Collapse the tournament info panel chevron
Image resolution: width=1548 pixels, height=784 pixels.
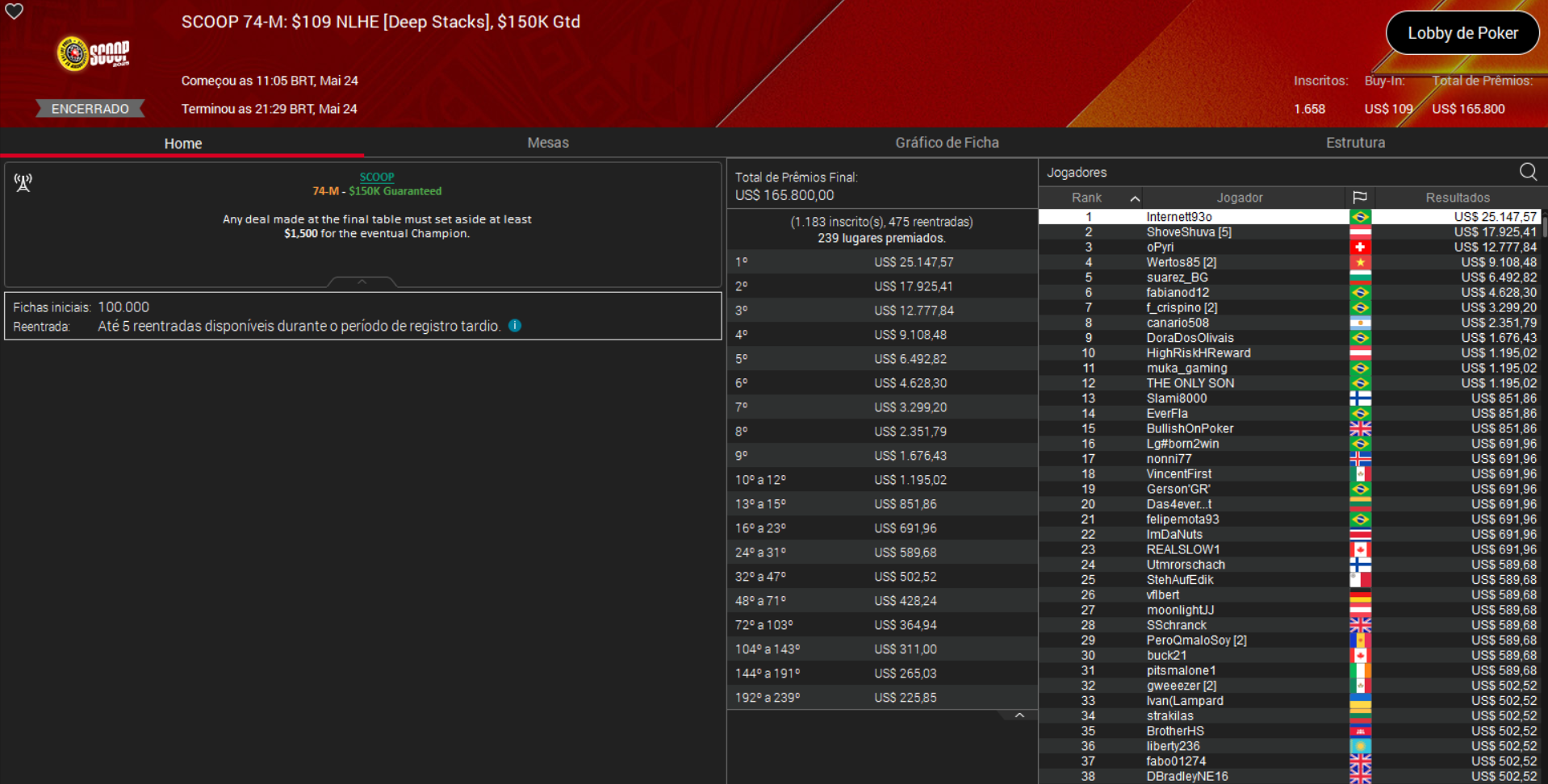pos(362,281)
